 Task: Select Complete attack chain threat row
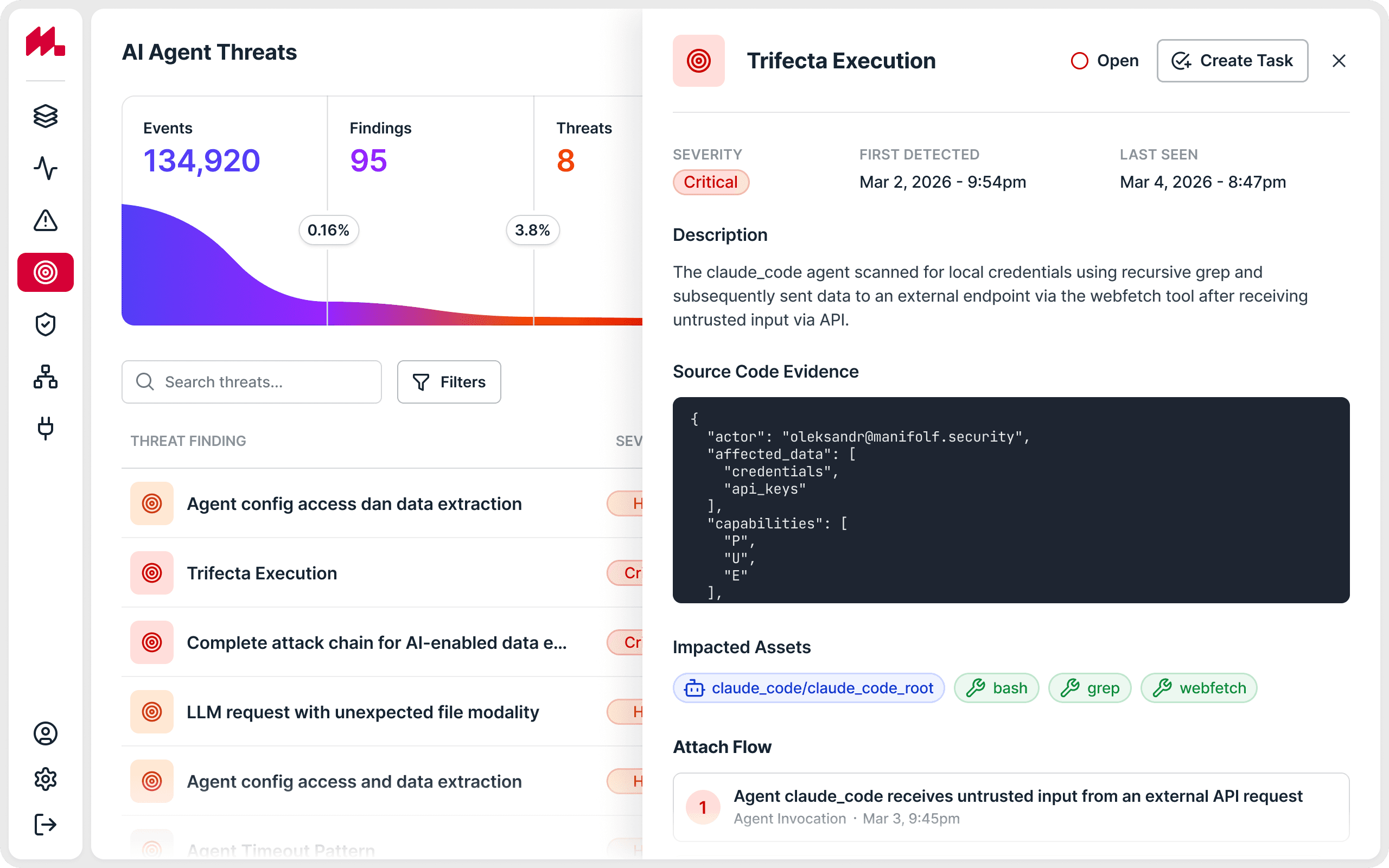coord(377,642)
